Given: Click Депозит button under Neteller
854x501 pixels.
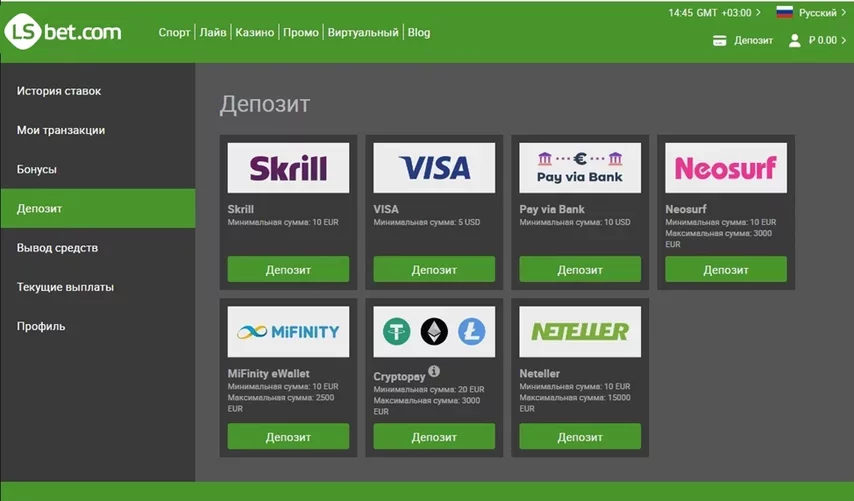Looking at the screenshot, I should click(580, 436).
